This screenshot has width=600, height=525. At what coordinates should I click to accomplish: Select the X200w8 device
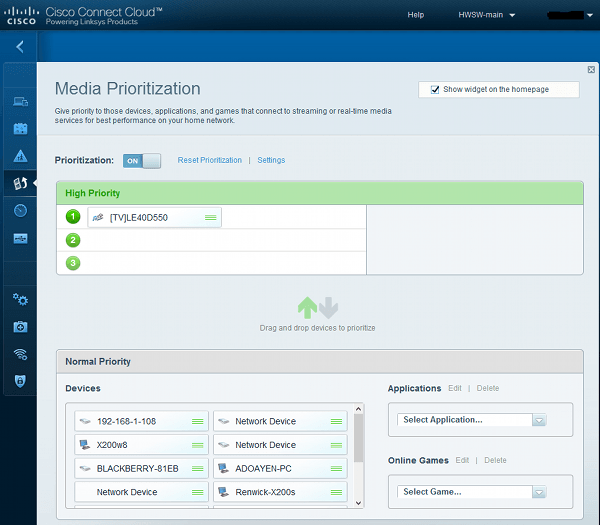[141, 445]
